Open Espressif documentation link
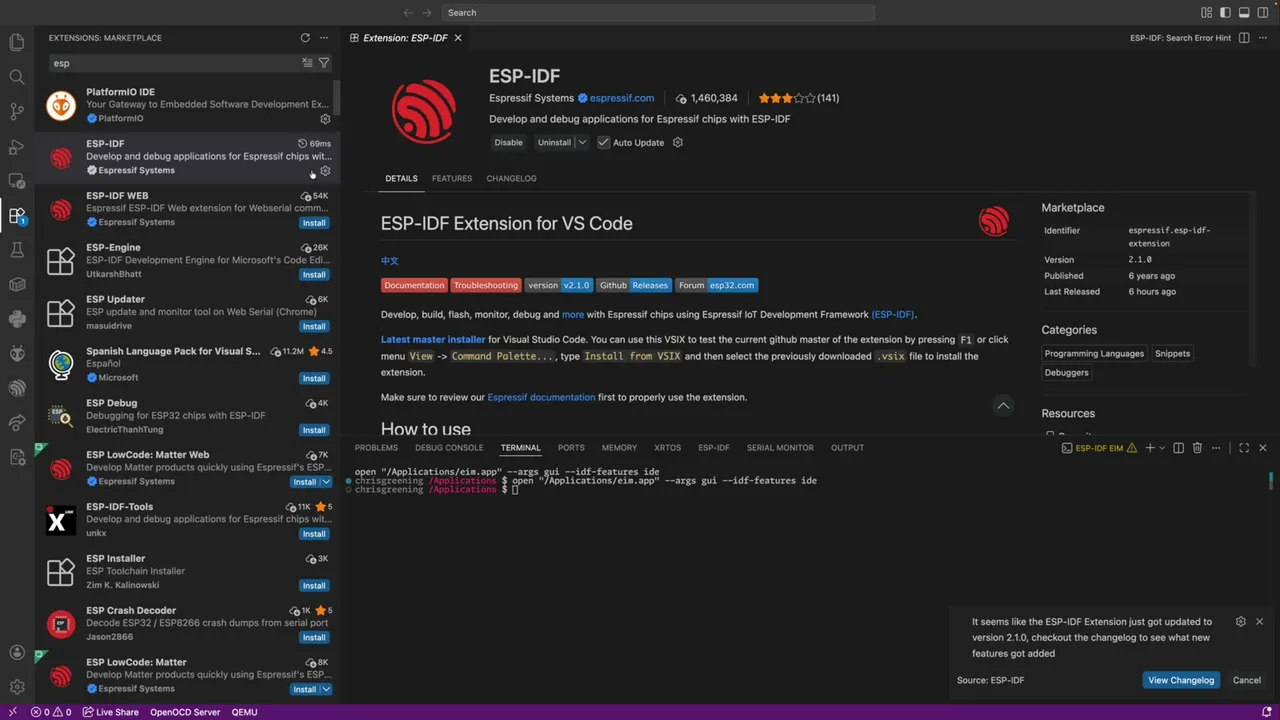This screenshot has height=720, width=1280. [x=541, y=397]
